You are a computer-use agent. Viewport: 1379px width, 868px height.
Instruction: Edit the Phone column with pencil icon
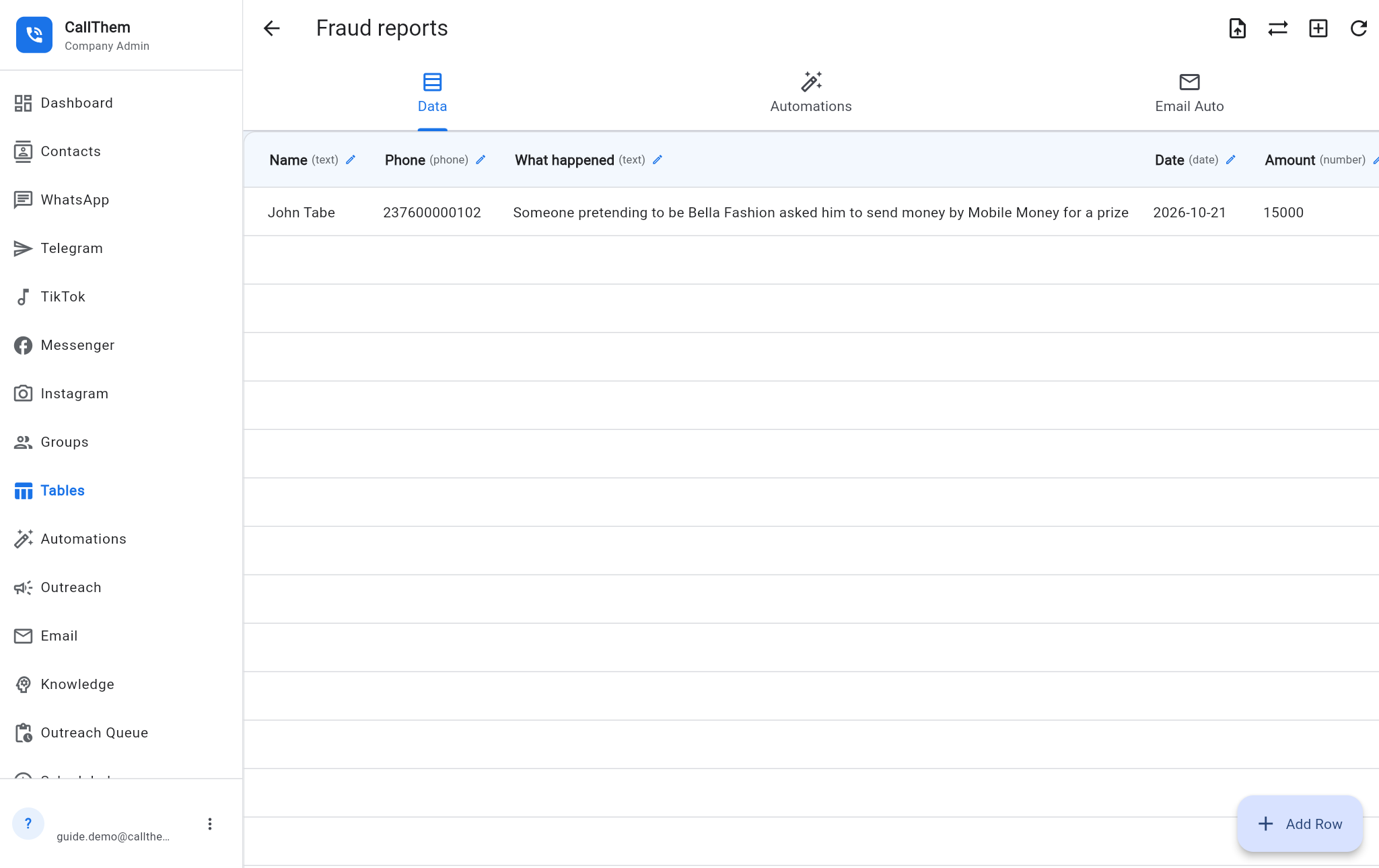[x=481, y=160]
